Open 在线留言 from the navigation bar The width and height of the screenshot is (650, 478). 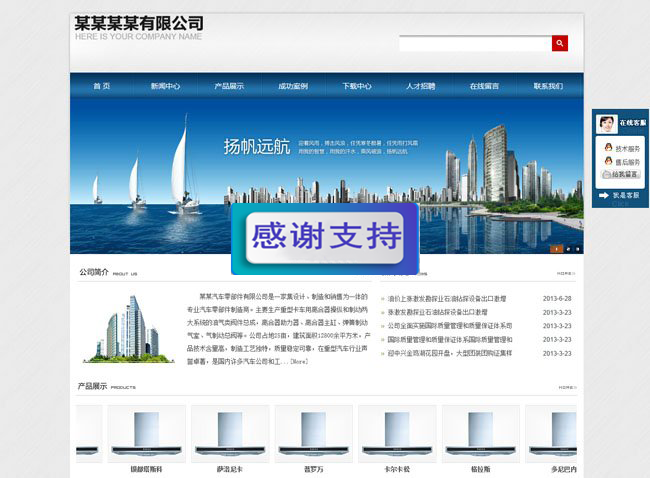point(485,86)
